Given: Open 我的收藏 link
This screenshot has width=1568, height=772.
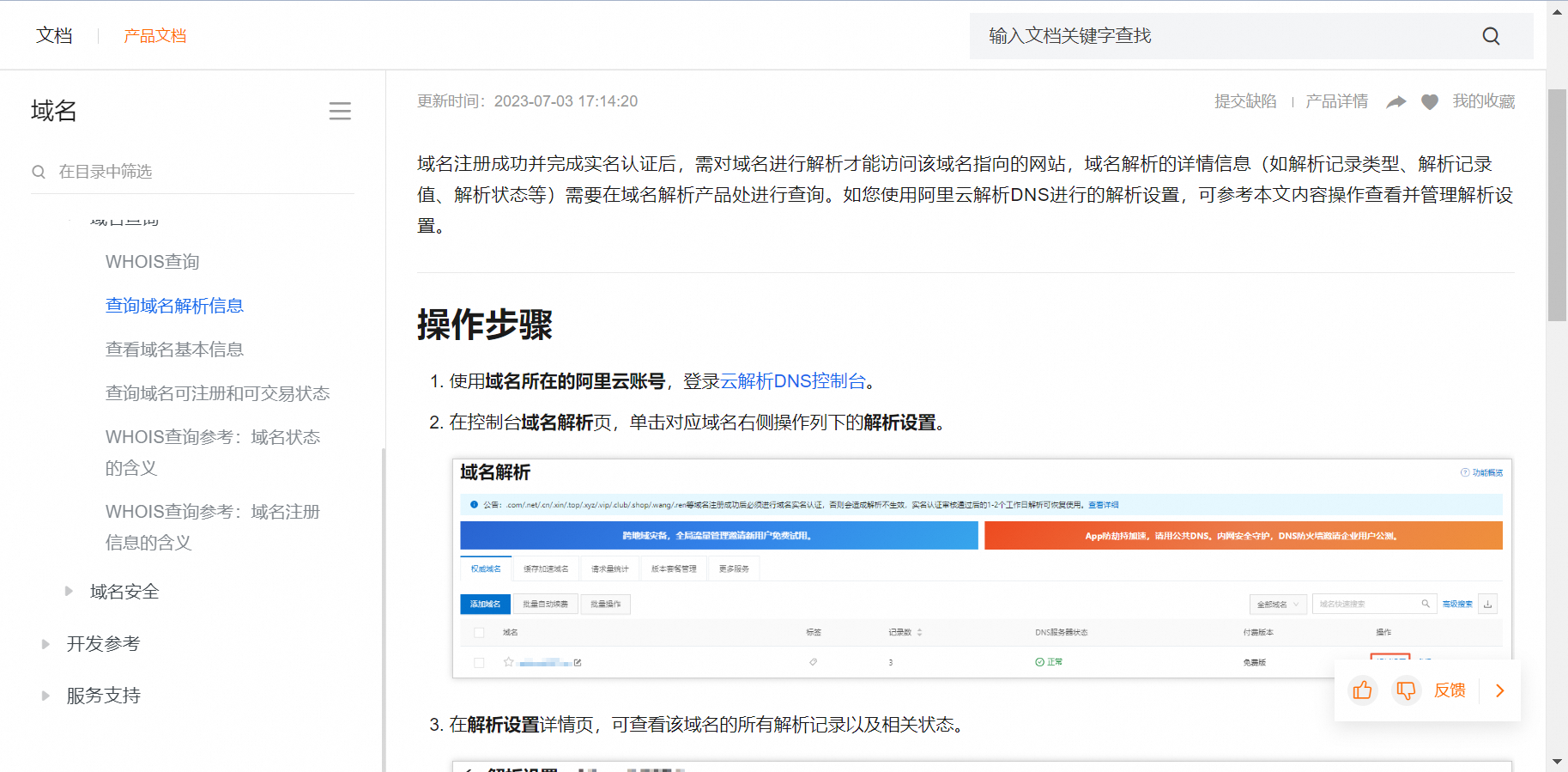Looking at the screenshot, I should [x=1483, y=101].
